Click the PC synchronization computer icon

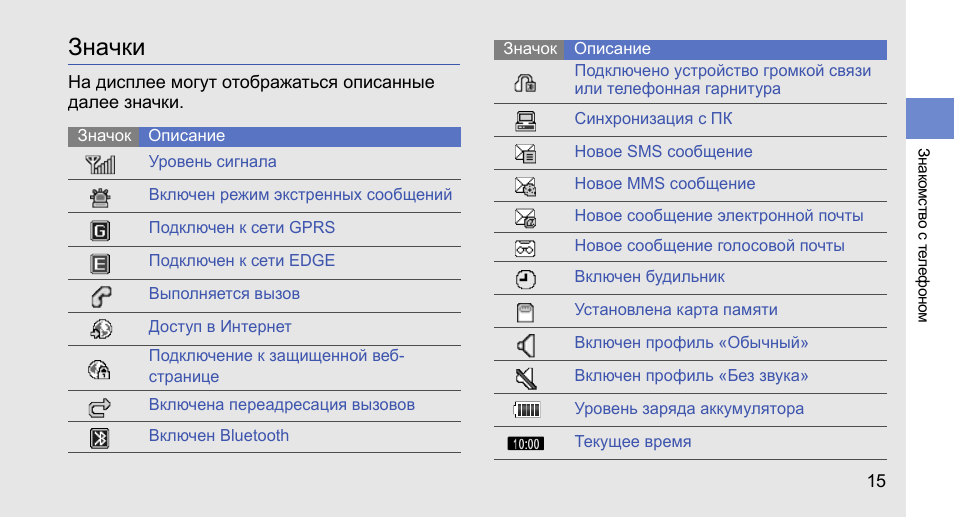point(525,121)
